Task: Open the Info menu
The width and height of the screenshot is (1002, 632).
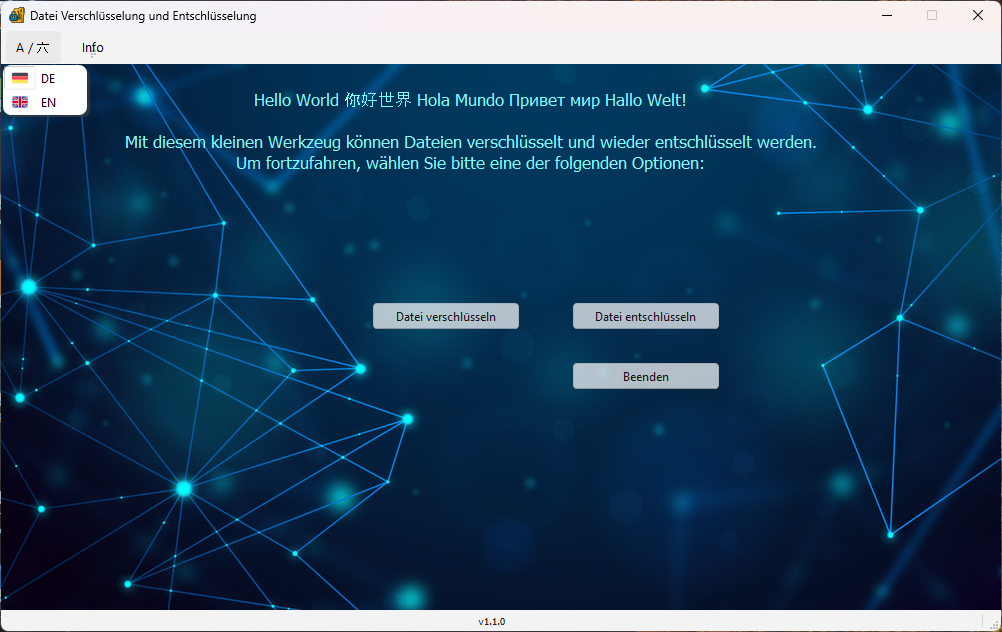Action: coord(93,47)
